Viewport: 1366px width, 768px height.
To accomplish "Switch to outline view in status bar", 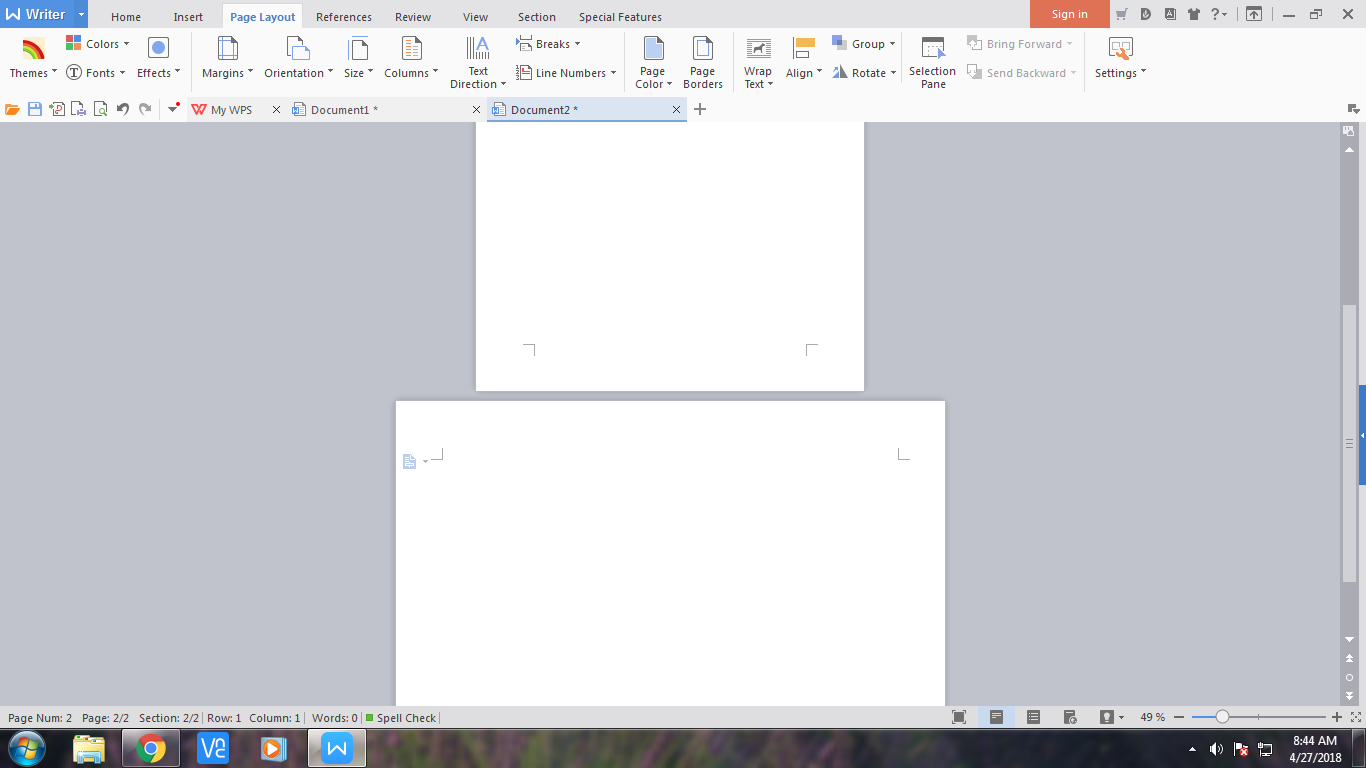I will [1032, 717].
